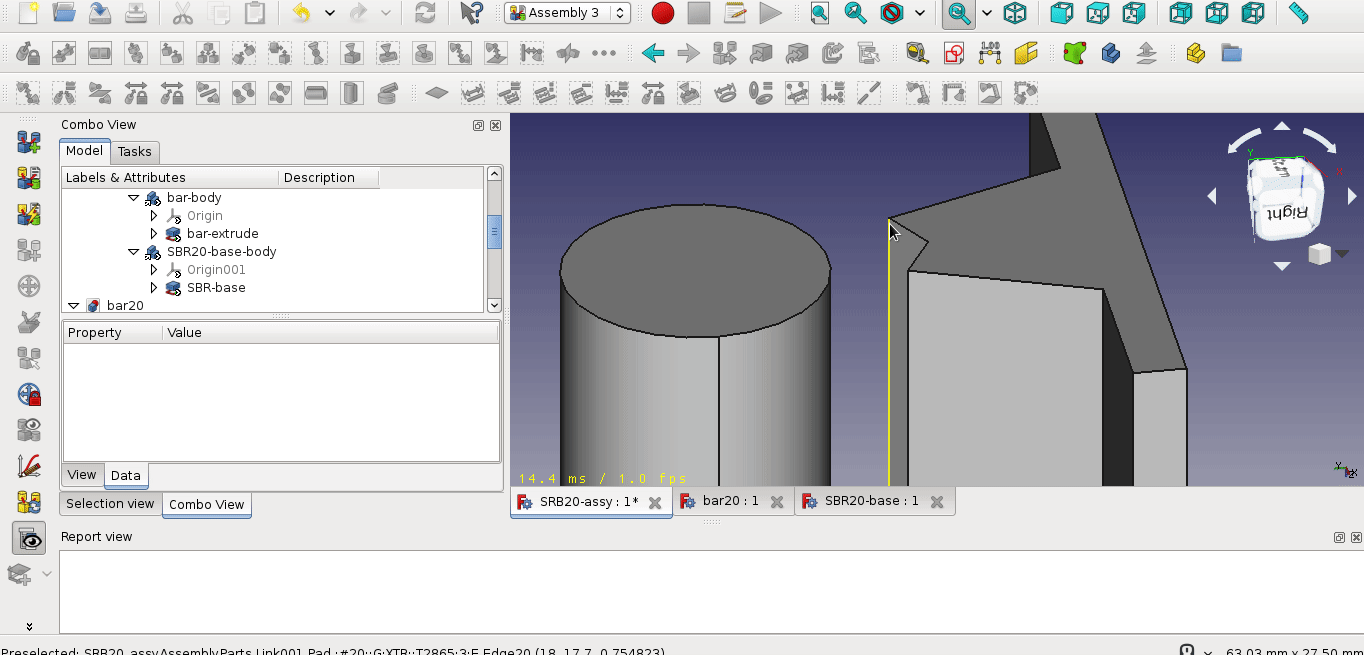The width and height of the screenshot is (1364, 655).
Task: Switch to the Tasks tab
Action: (135, 152)
